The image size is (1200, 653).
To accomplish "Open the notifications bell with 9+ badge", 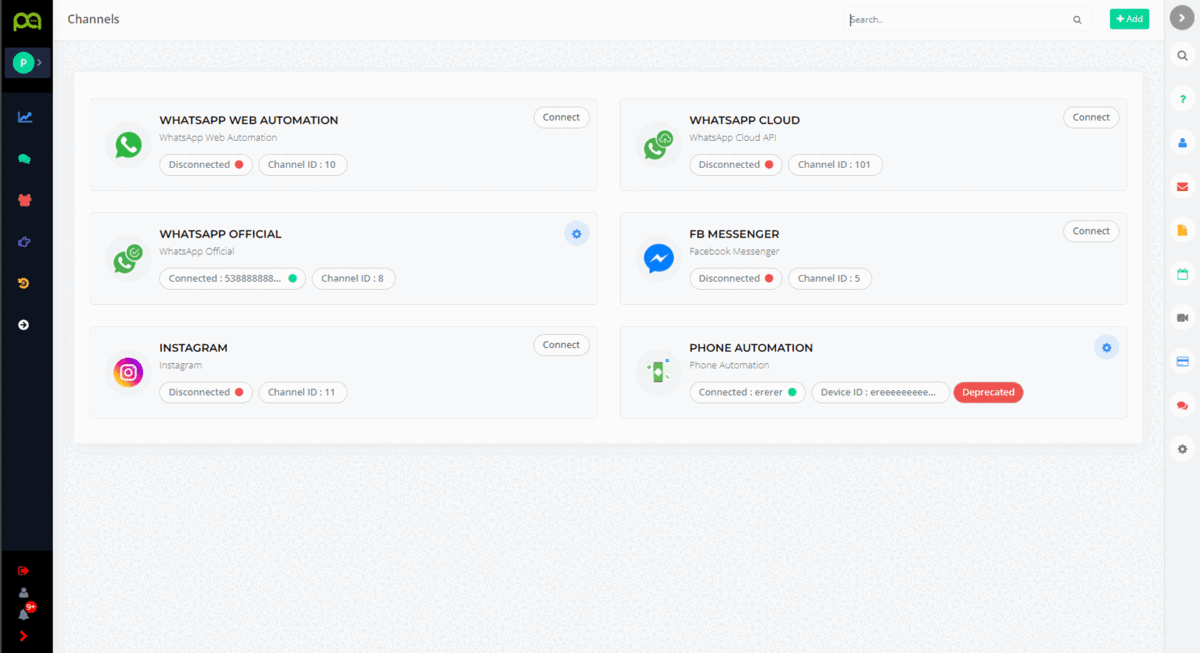I will pos(25,612).
